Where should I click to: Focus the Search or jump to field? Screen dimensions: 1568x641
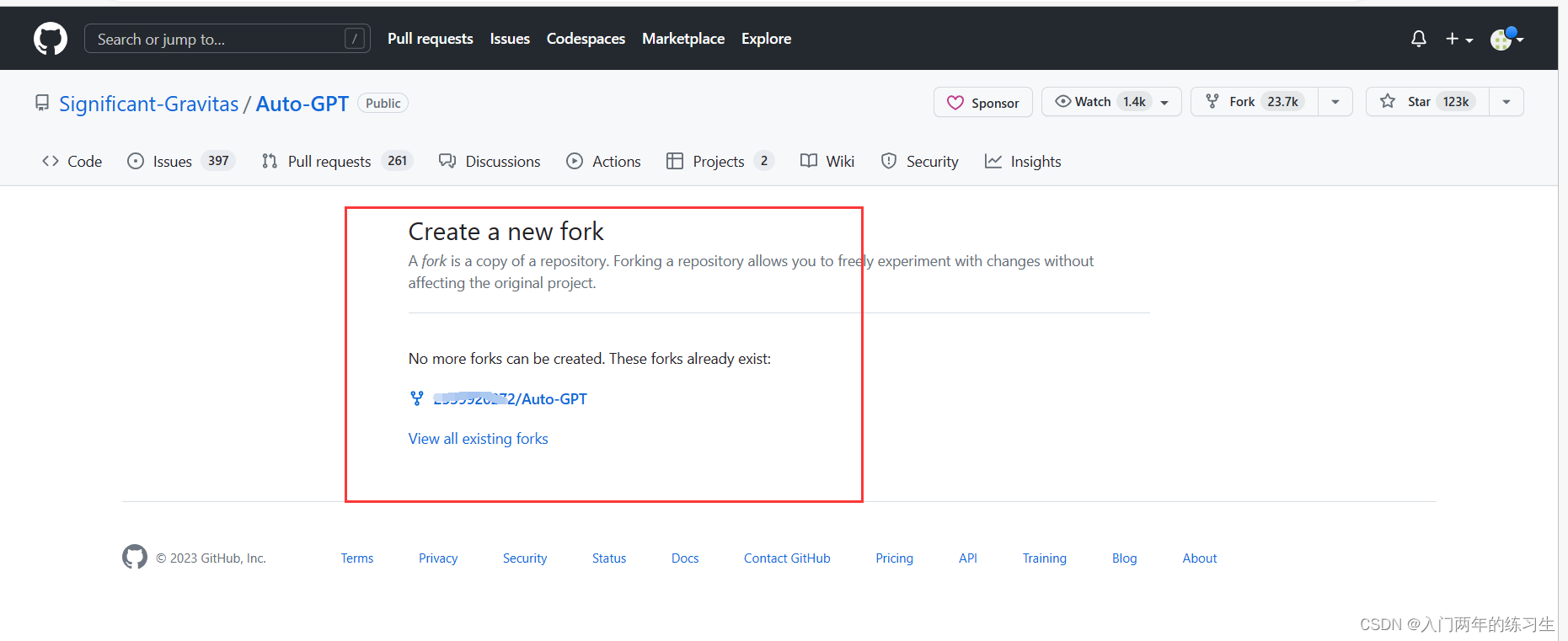click(x=227, y=39)
